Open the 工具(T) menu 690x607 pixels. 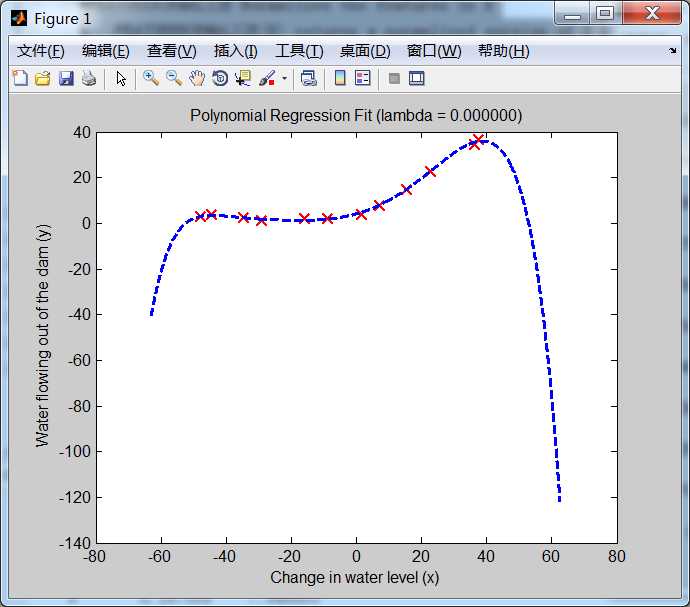pyautogui.click(x=299, y=51)
